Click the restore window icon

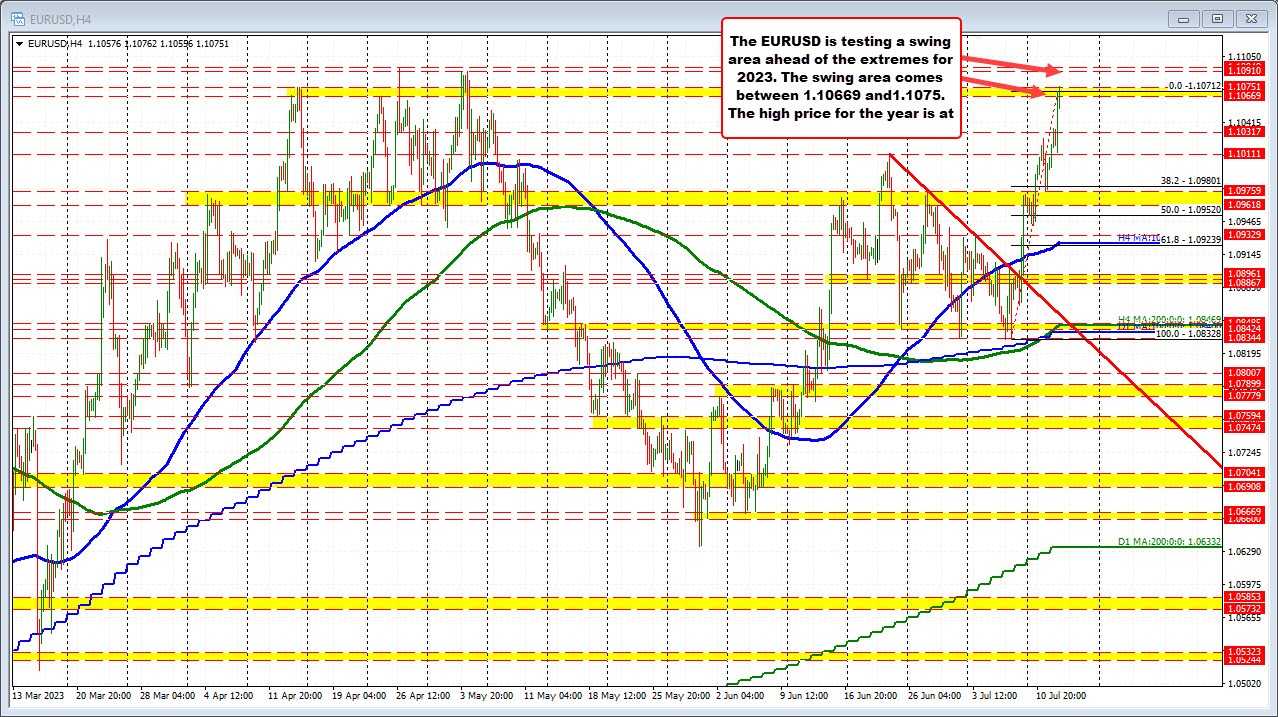point(1216,18)
